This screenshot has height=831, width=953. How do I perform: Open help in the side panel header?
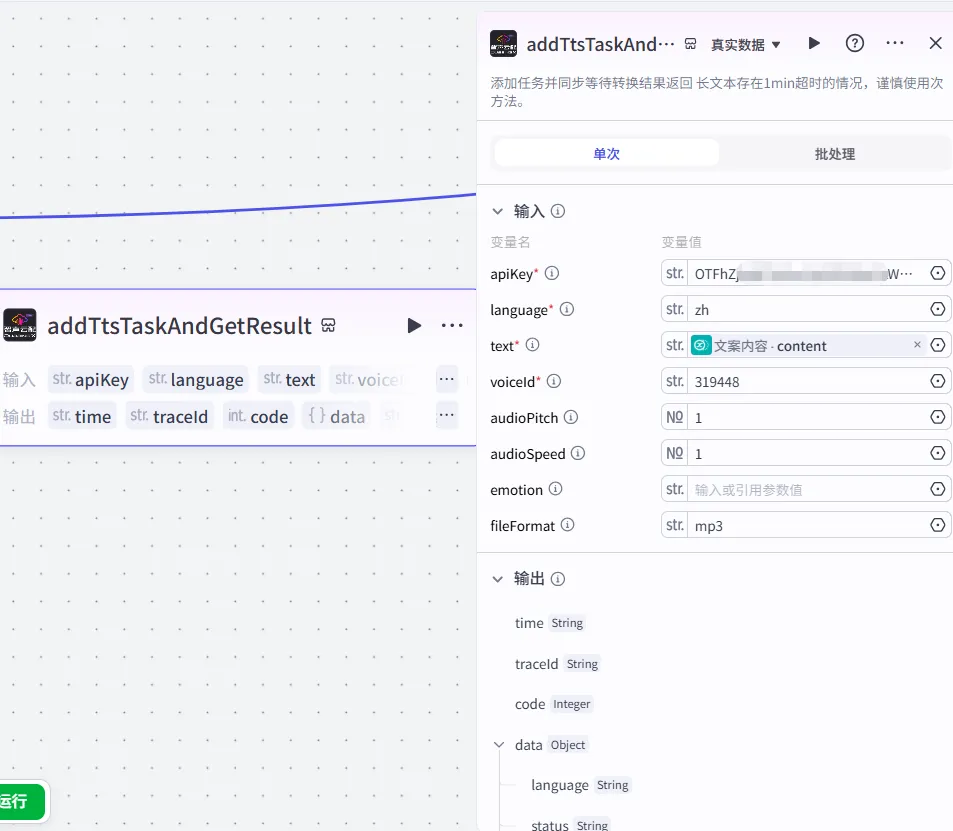tap(855, 43)
